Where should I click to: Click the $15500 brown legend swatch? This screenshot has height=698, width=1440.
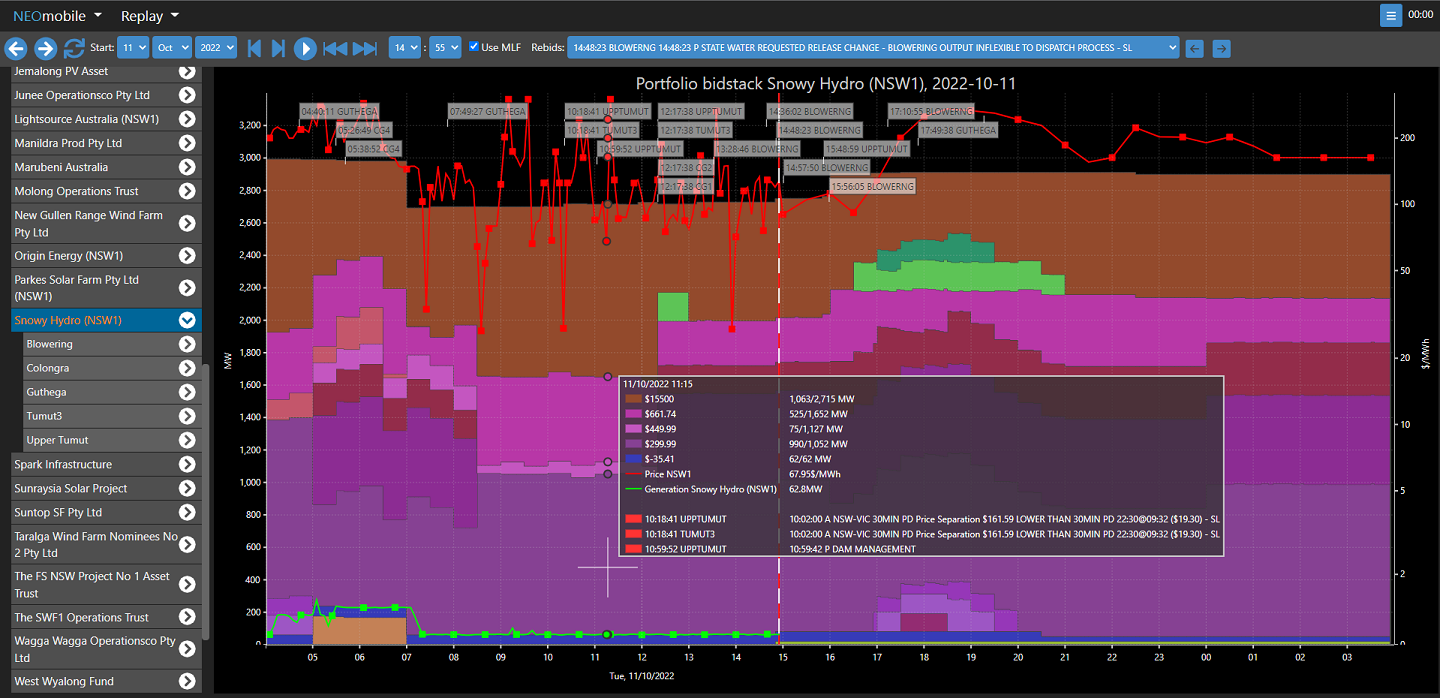tap(633, 399)
